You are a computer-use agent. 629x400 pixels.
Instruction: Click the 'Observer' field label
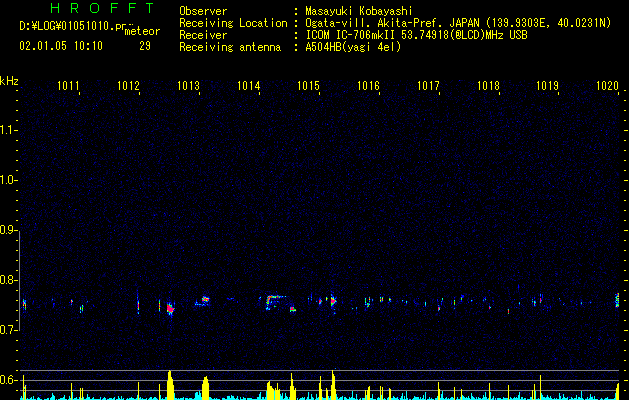(203, 11)
